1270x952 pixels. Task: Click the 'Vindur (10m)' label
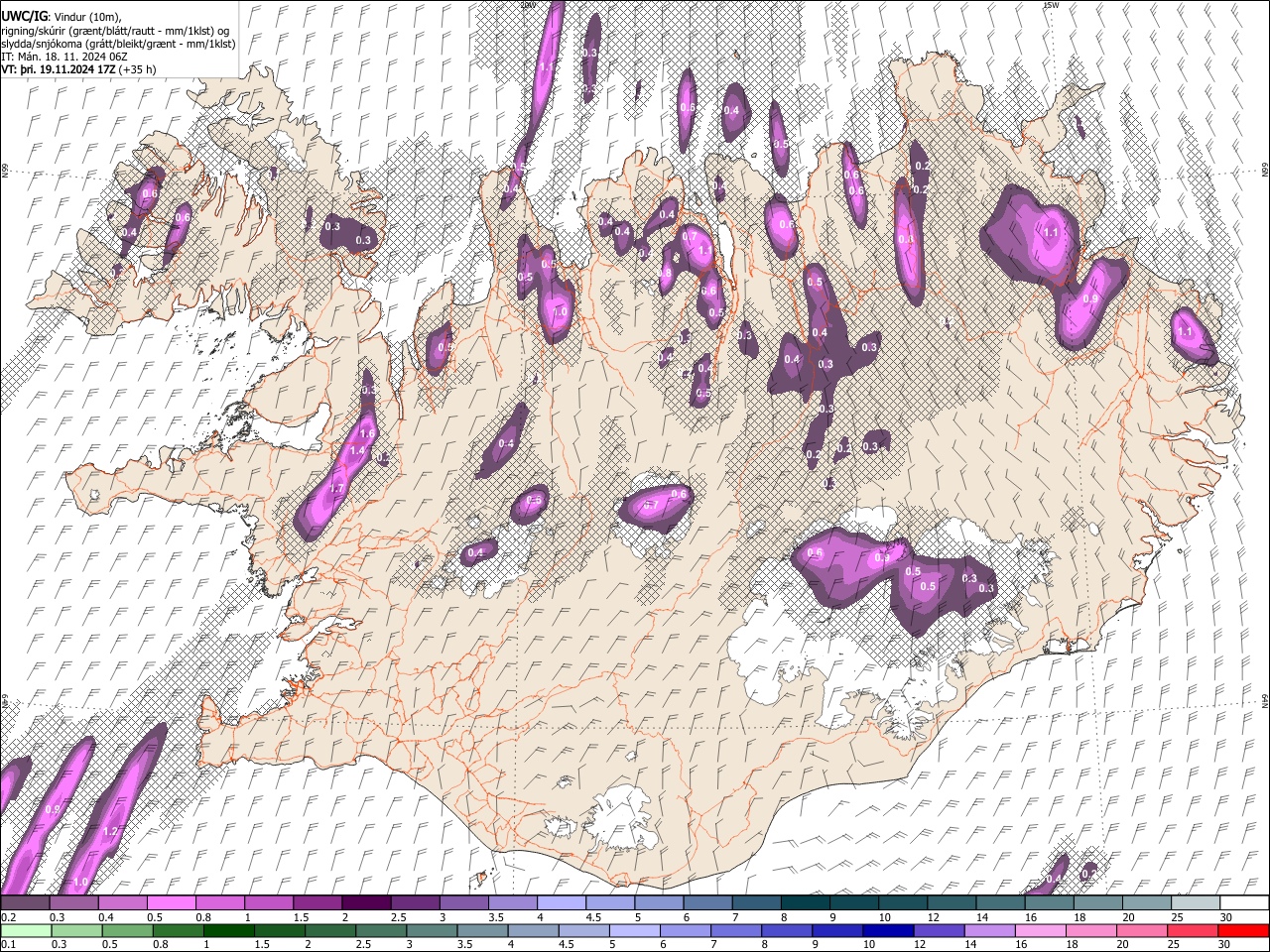point(86,17)
